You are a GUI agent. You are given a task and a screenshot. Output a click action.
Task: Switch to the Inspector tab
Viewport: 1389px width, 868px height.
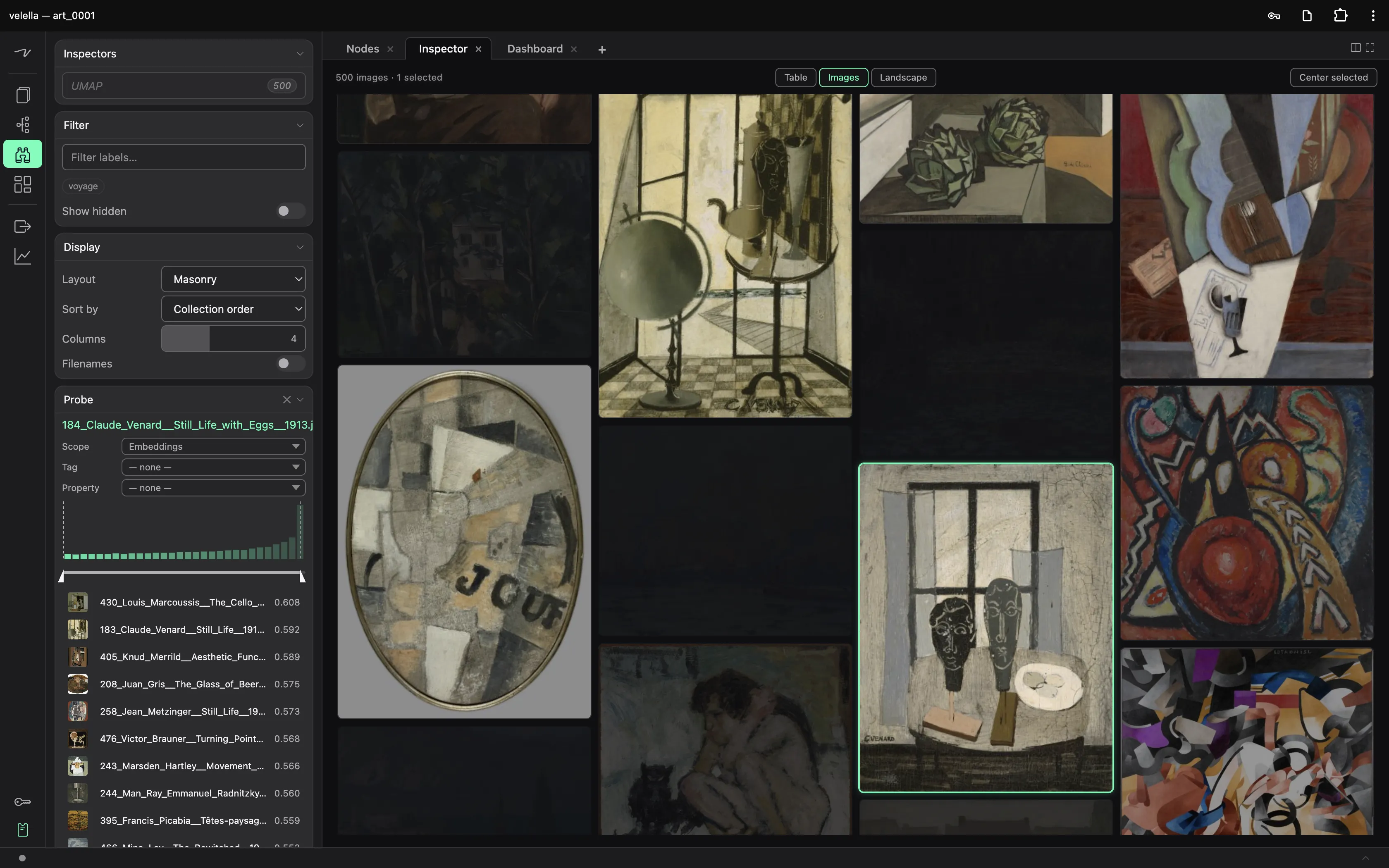tap(442, 49)
